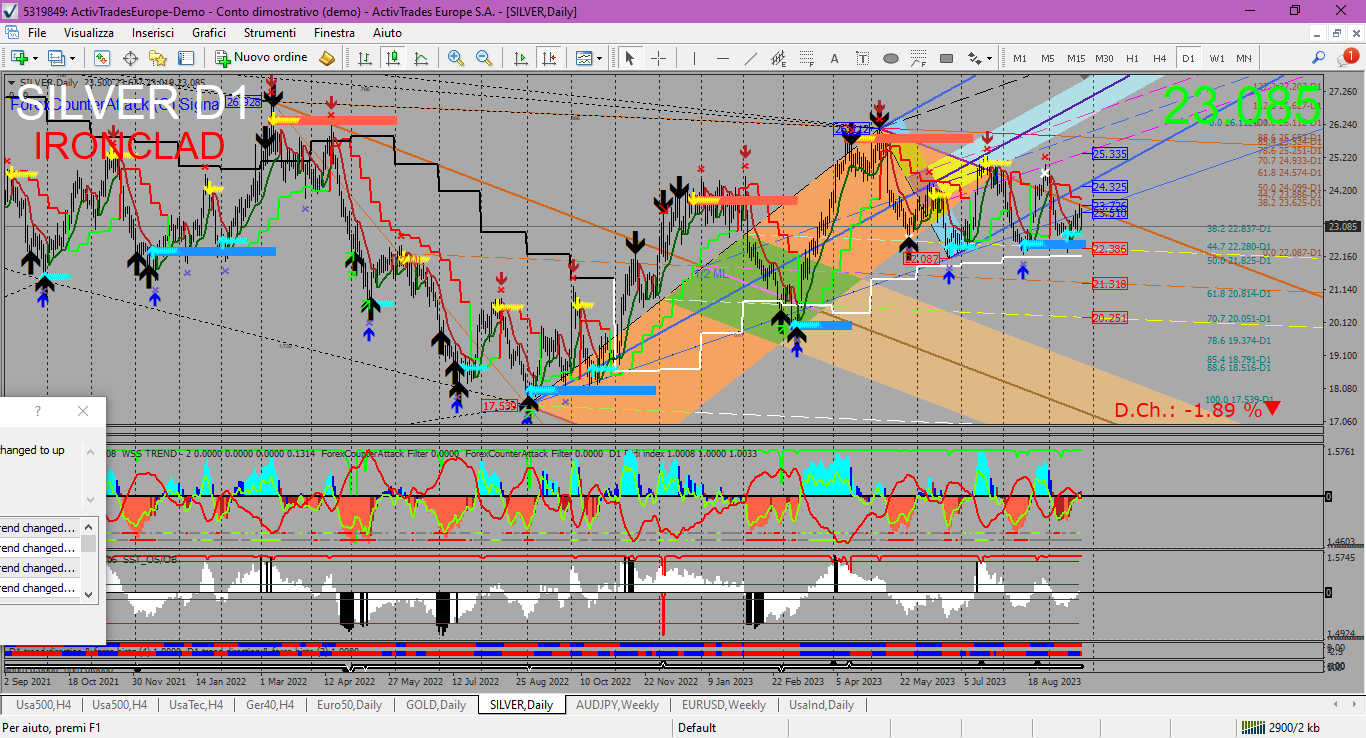Viewport: 1366px width, 738px height.
Task: Set the timeframe to M5
Action: point(1048,58)
